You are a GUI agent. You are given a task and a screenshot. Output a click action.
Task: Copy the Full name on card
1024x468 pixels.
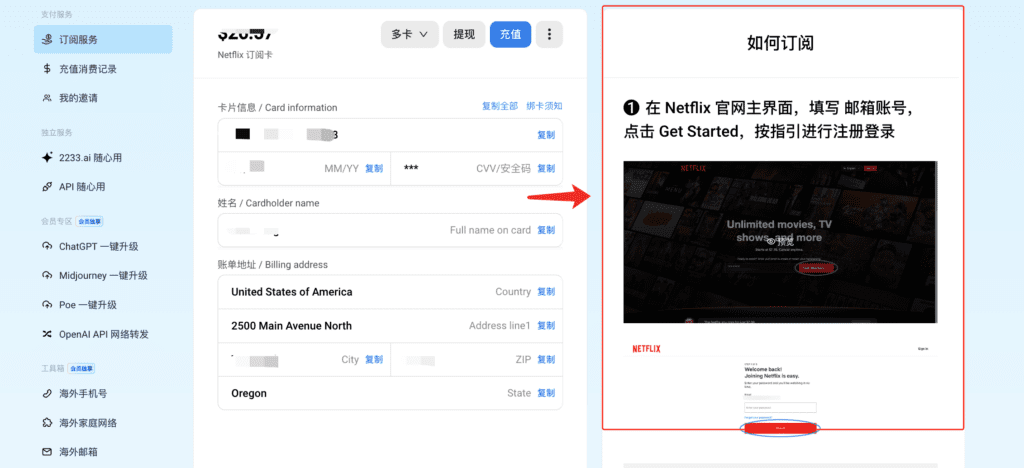(x=546, y=230)
